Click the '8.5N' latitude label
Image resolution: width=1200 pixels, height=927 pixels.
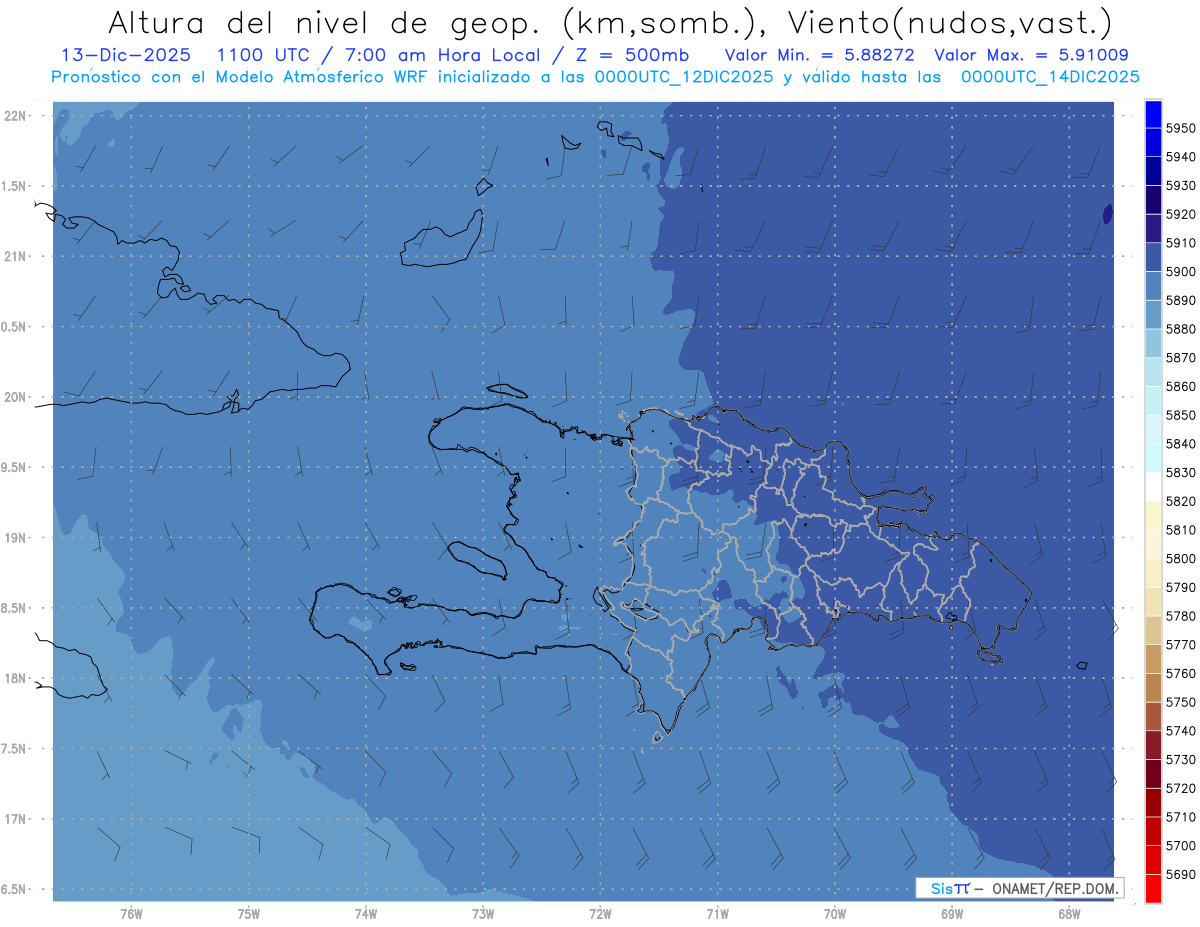coord(15,608)
